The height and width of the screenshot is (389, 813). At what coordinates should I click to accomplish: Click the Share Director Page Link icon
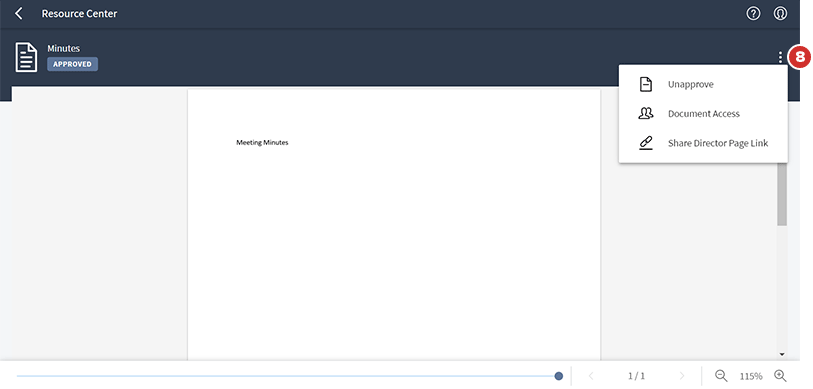click(646, 143)
